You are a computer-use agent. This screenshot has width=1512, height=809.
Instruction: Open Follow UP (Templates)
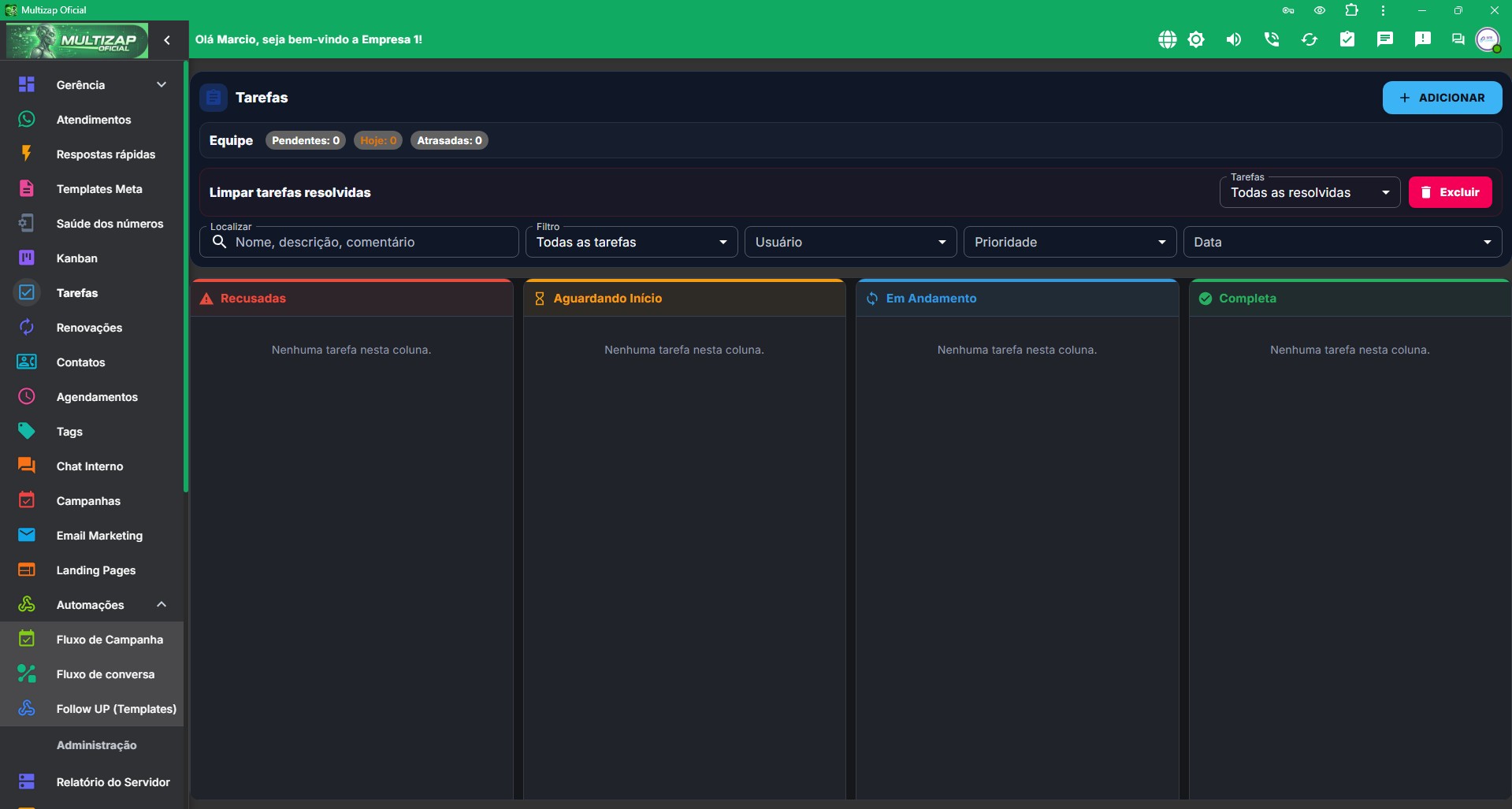tap(91, 709)
